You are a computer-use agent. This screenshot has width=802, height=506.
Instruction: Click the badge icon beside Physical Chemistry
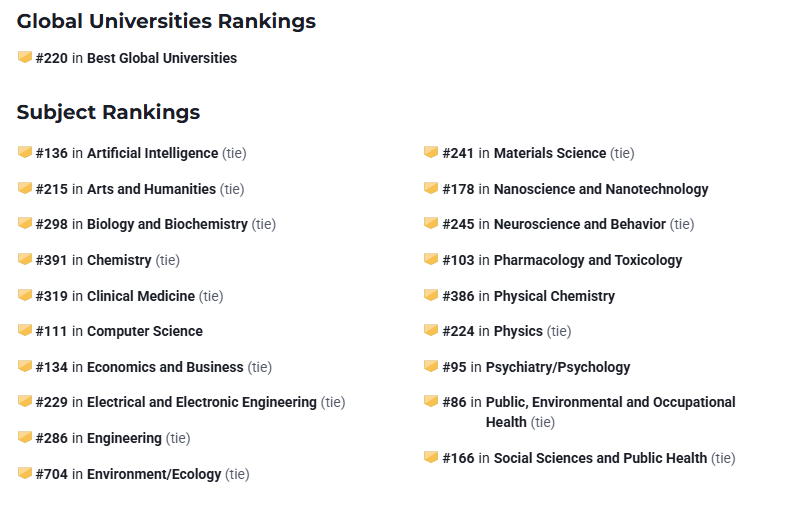tap(431, 295)
